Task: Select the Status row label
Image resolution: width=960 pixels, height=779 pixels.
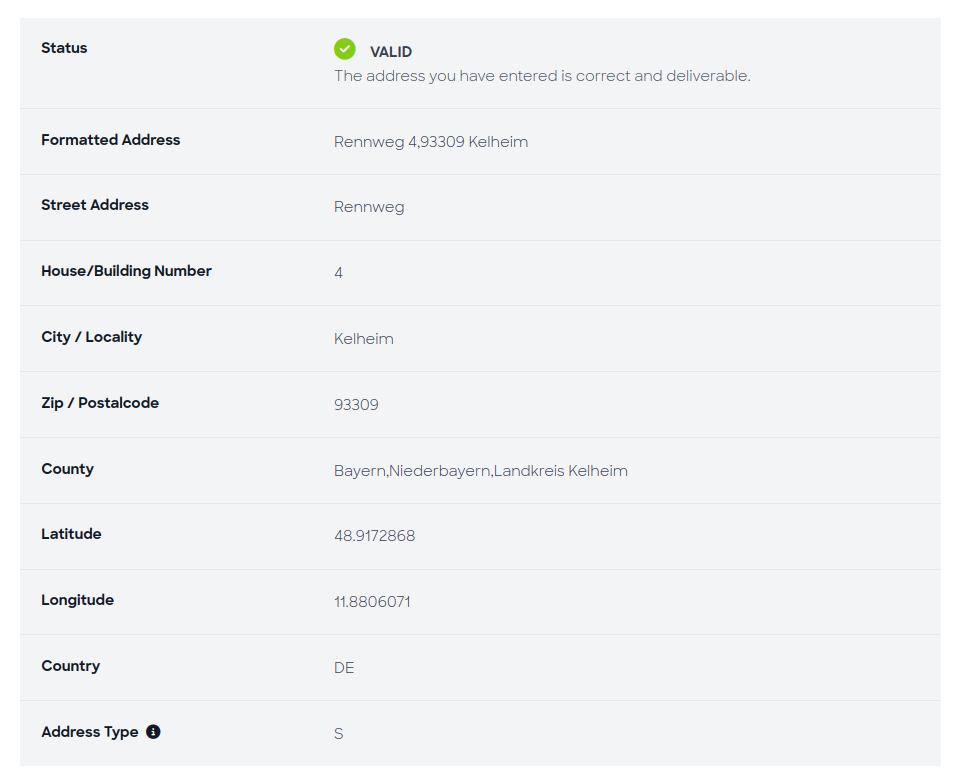Action: click(63, 47)
